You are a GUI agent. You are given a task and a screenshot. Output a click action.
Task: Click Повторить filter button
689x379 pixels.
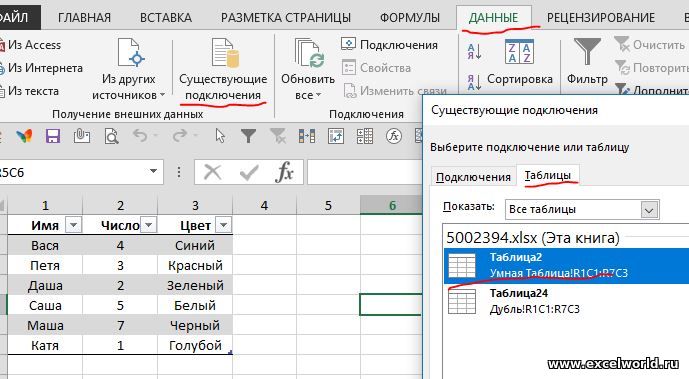click(651, 68)
